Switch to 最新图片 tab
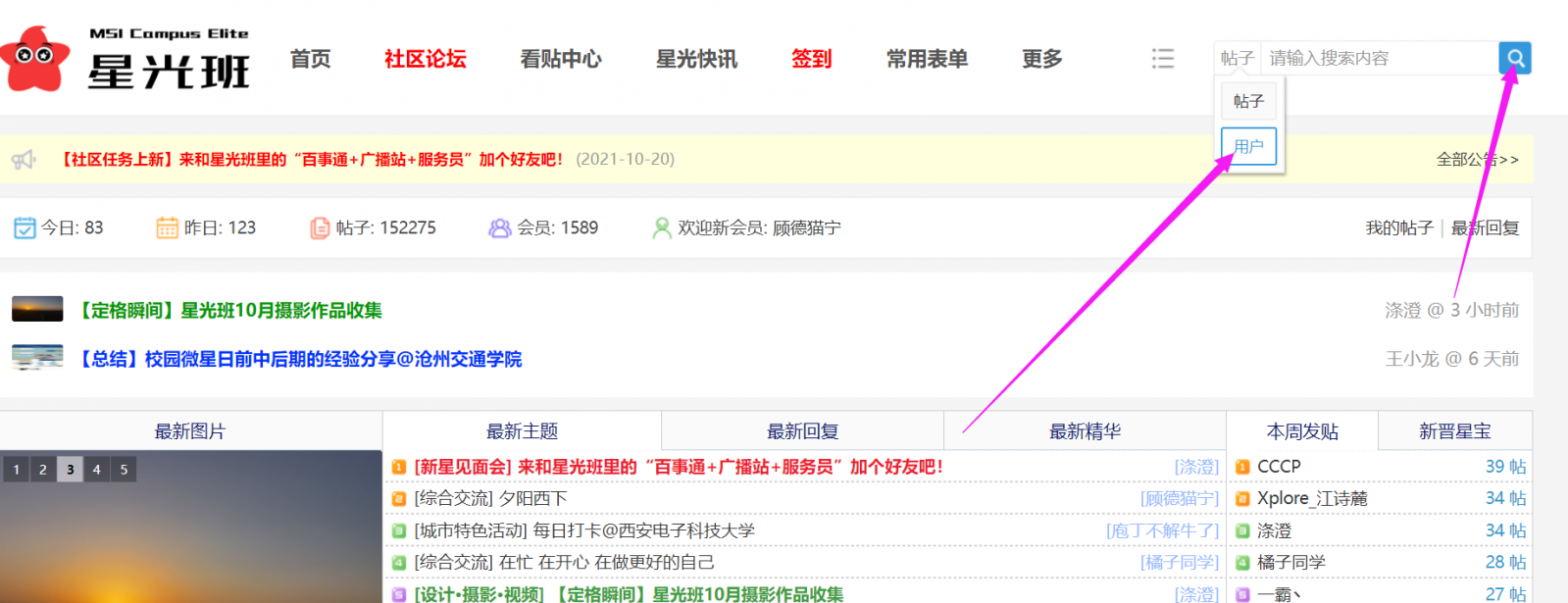Viewport: 1568px width, 603px height. 190,430
